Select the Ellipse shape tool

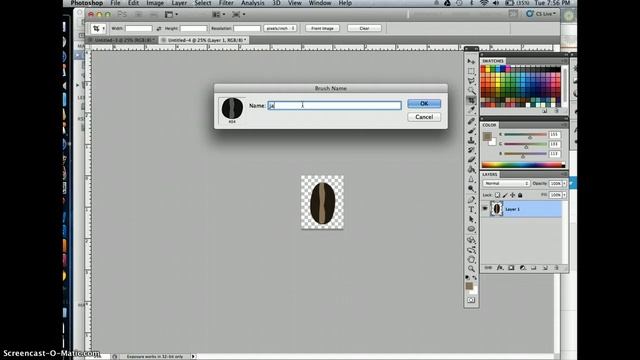pos(471,229)
